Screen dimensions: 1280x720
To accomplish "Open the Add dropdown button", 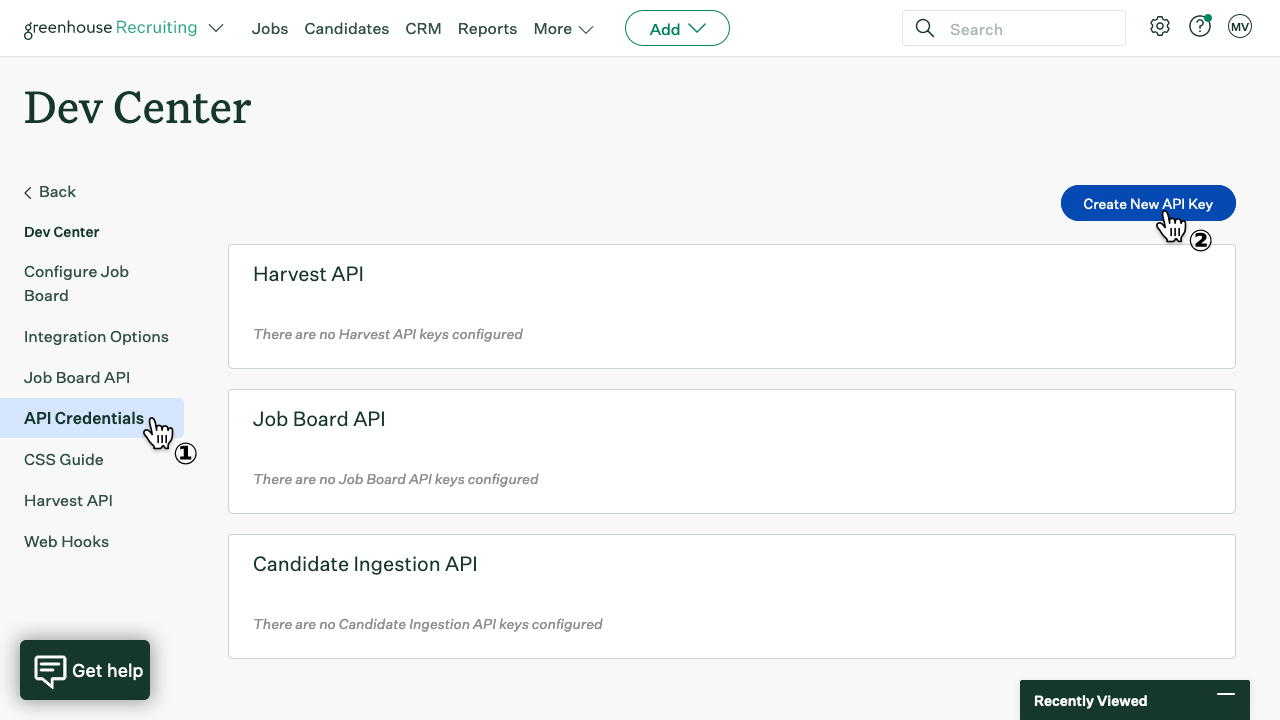I will tap(677, 29).
